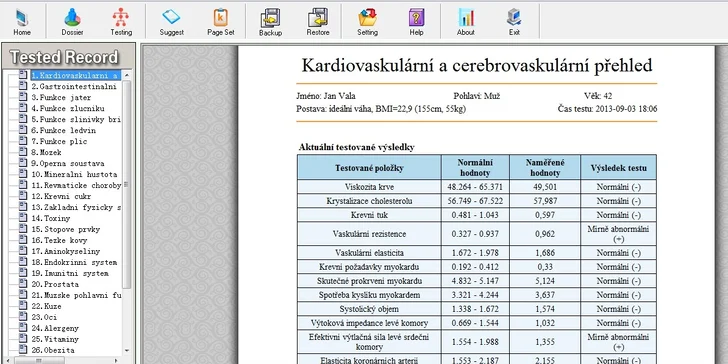Click report title 'Kardiovaskulární a cerebrovaskulární přehled'

coord(477,65)
